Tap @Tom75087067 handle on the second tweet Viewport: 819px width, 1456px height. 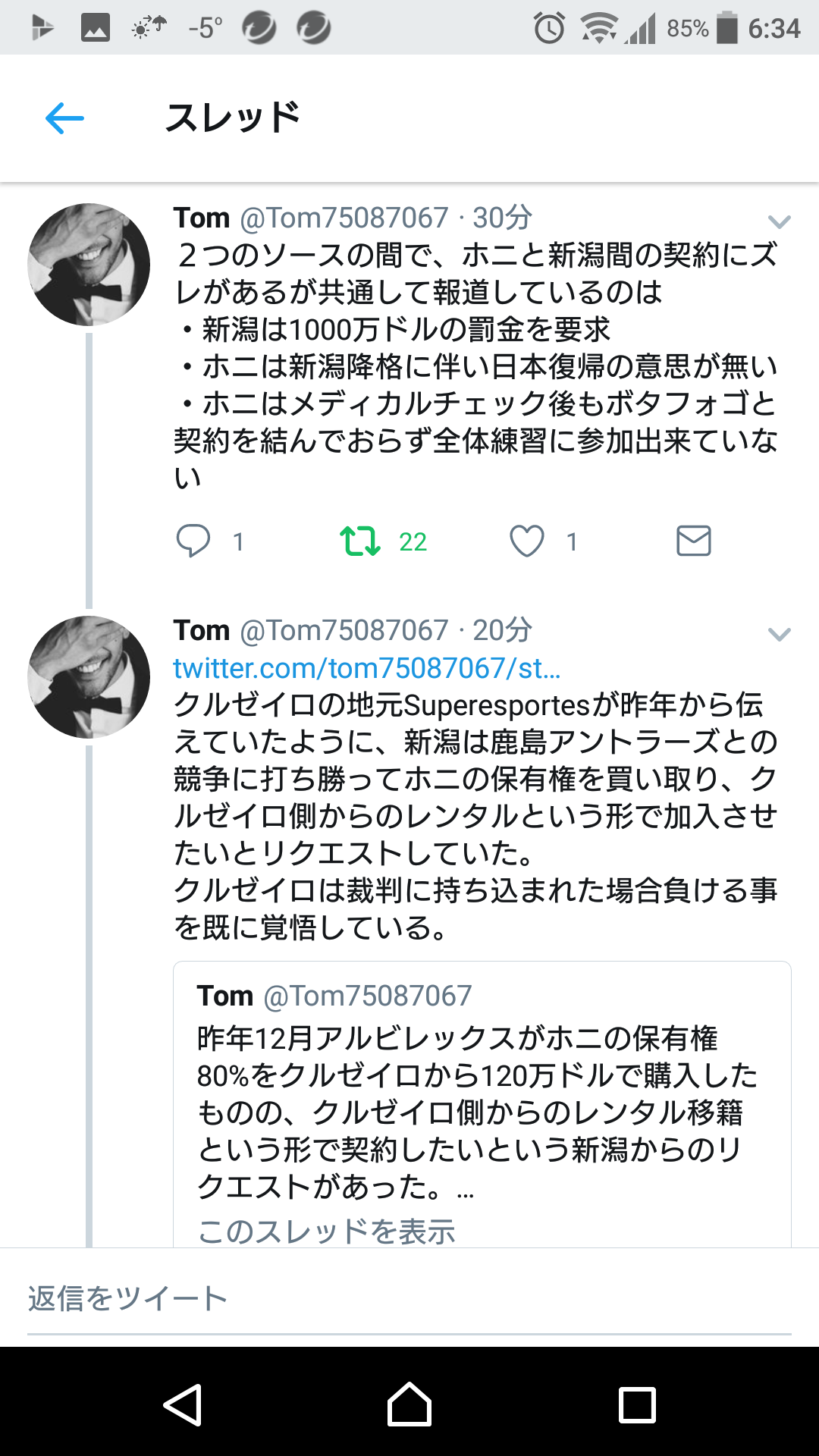(344, 630)
